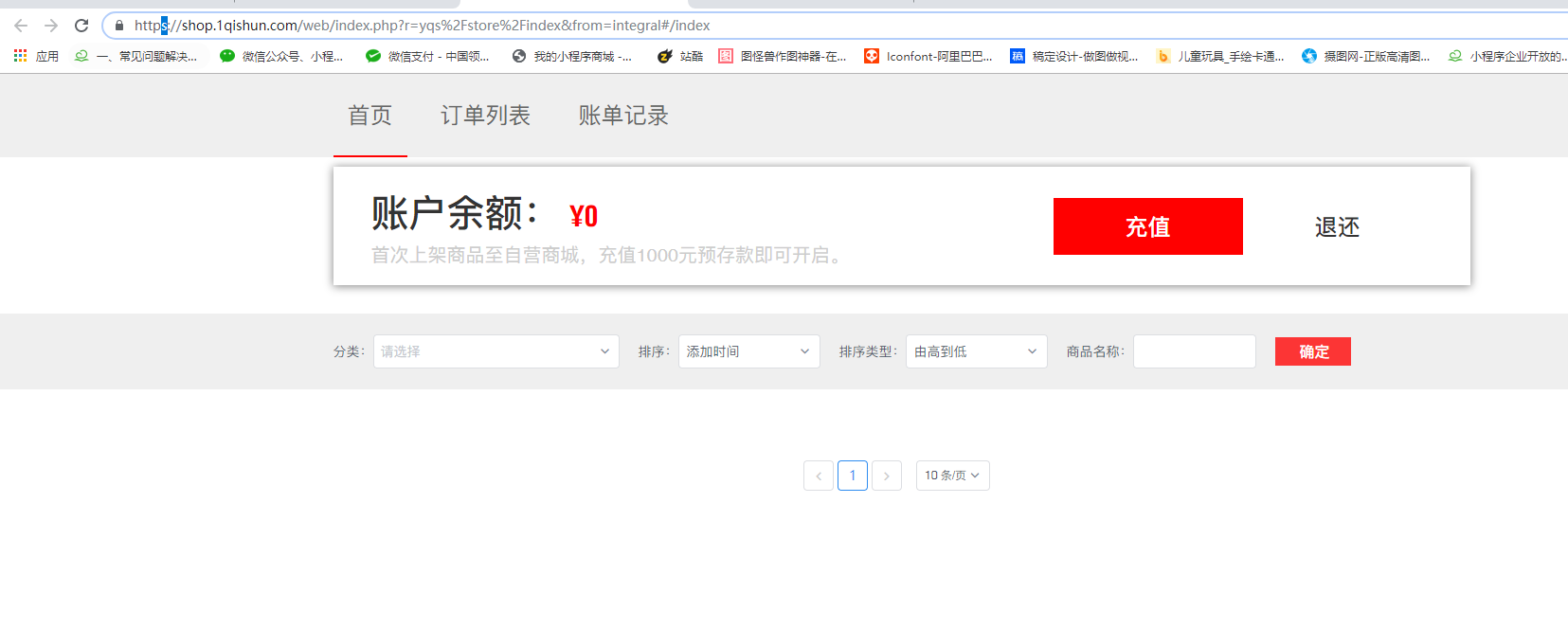Click the 账户余额 heading text

455,213
